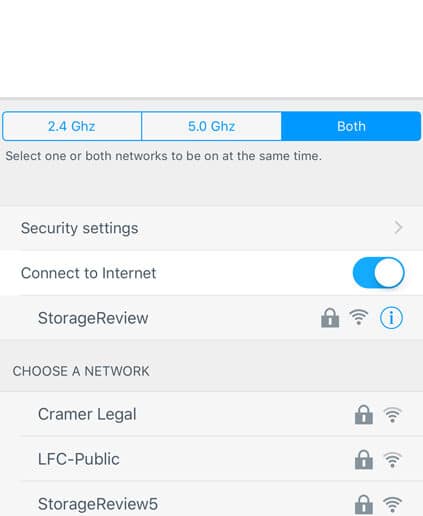Viewport: 423px width, 516px height.
Task: Tap the lock icon beside StorageReview5
Action: (x=364, y=504)
